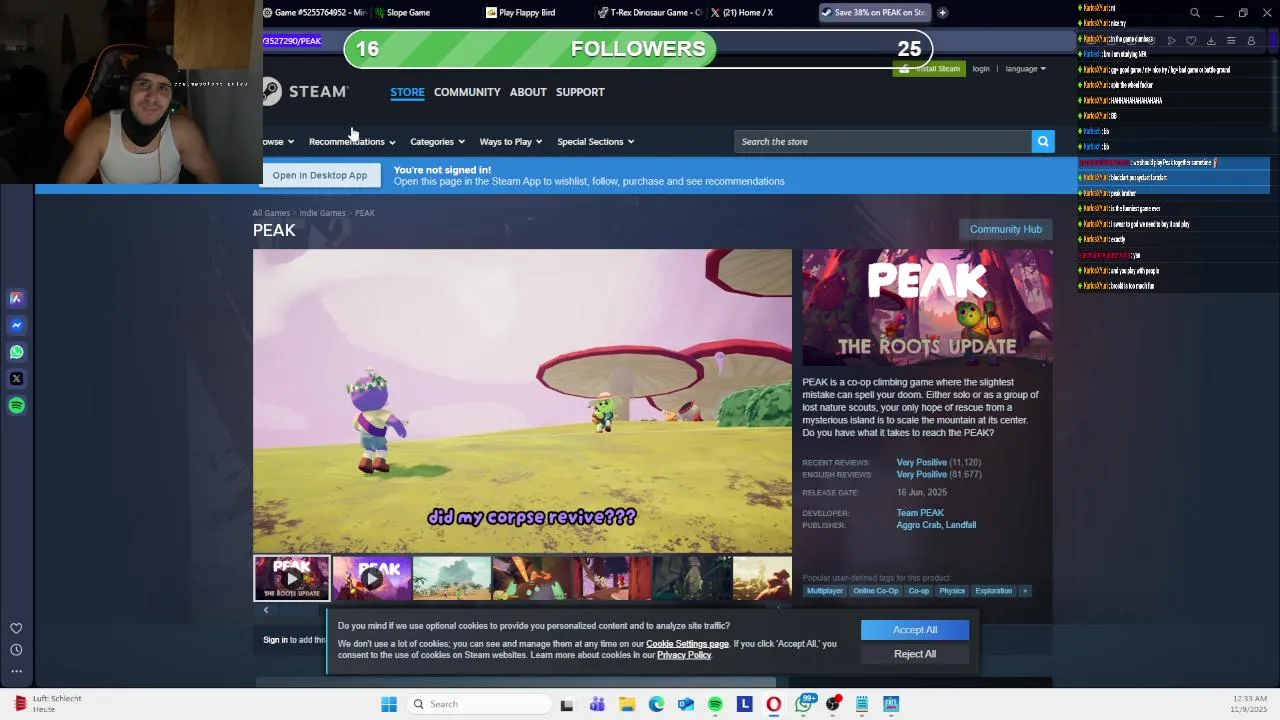Screen dimensions: 1280x720
Task: Open the browser downloads icon
Action: (1211, 41)
